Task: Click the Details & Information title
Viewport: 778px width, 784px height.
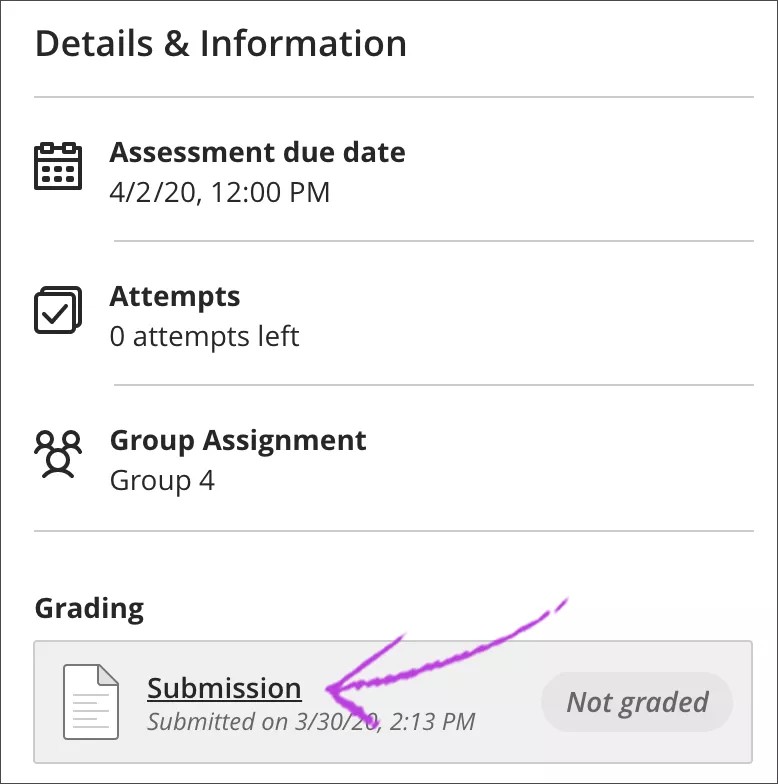Action: point(221,45)
